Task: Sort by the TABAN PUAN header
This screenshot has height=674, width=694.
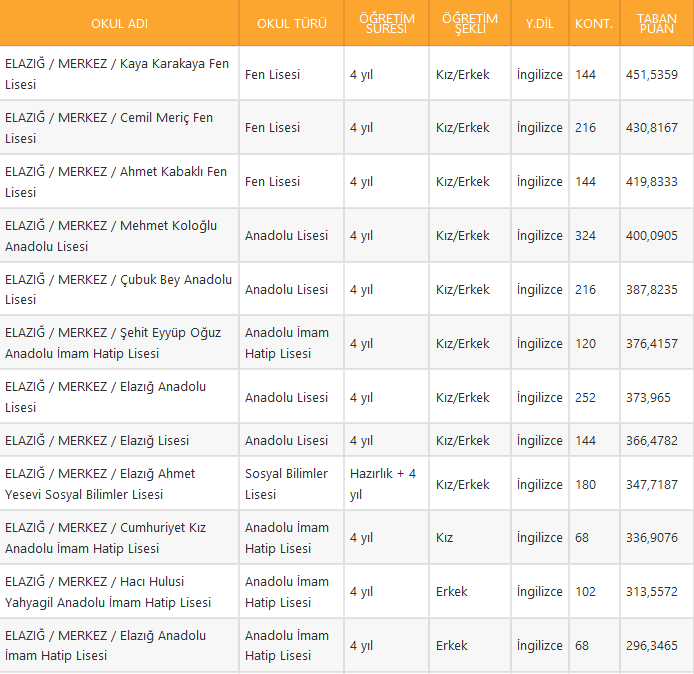Action: 656,23
